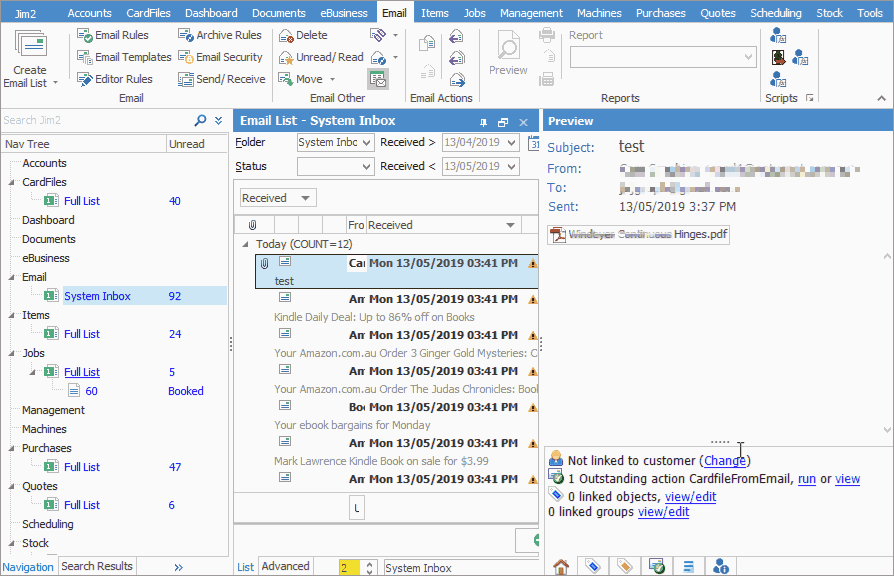
Task: Open the Search Results tab at bottom
Action: pyautogui.click(x=96, y=566)
